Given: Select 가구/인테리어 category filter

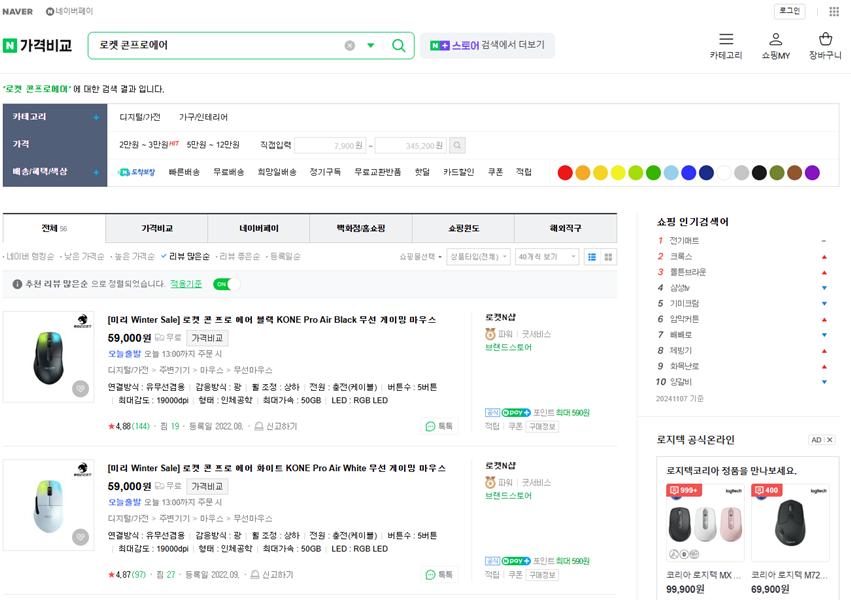Looking at the screenshot, I should (203, 117).
